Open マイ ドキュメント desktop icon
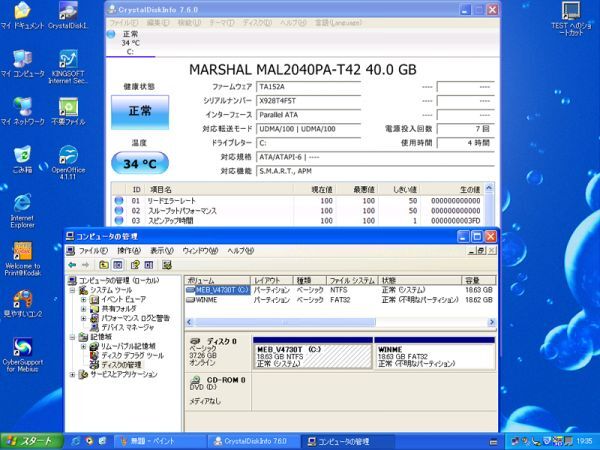 click(x=22, y=15)
